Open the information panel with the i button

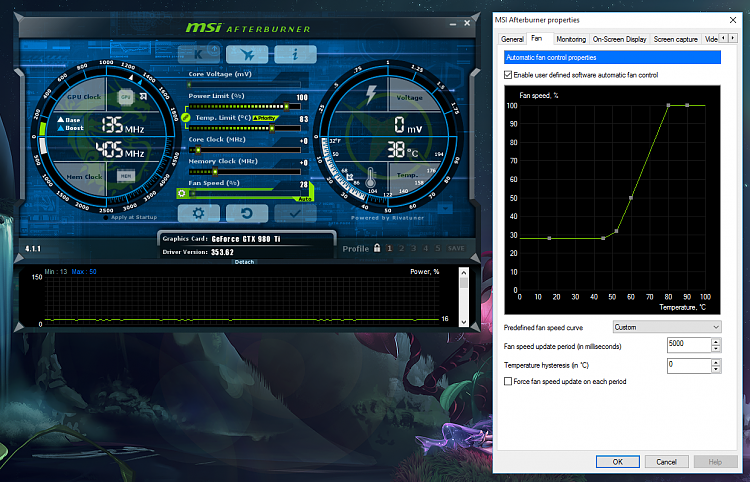click(295, 55)
